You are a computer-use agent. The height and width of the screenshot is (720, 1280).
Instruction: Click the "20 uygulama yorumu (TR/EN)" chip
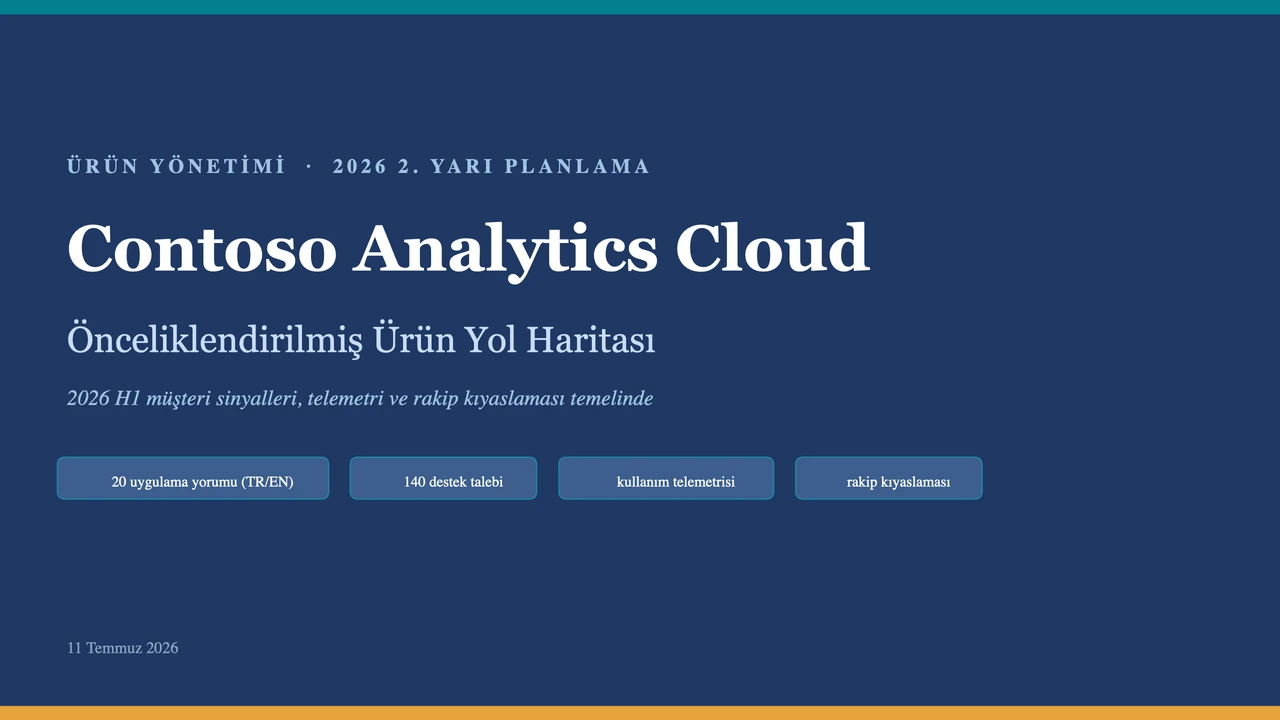pyautogui.click(x=193, y=478)
